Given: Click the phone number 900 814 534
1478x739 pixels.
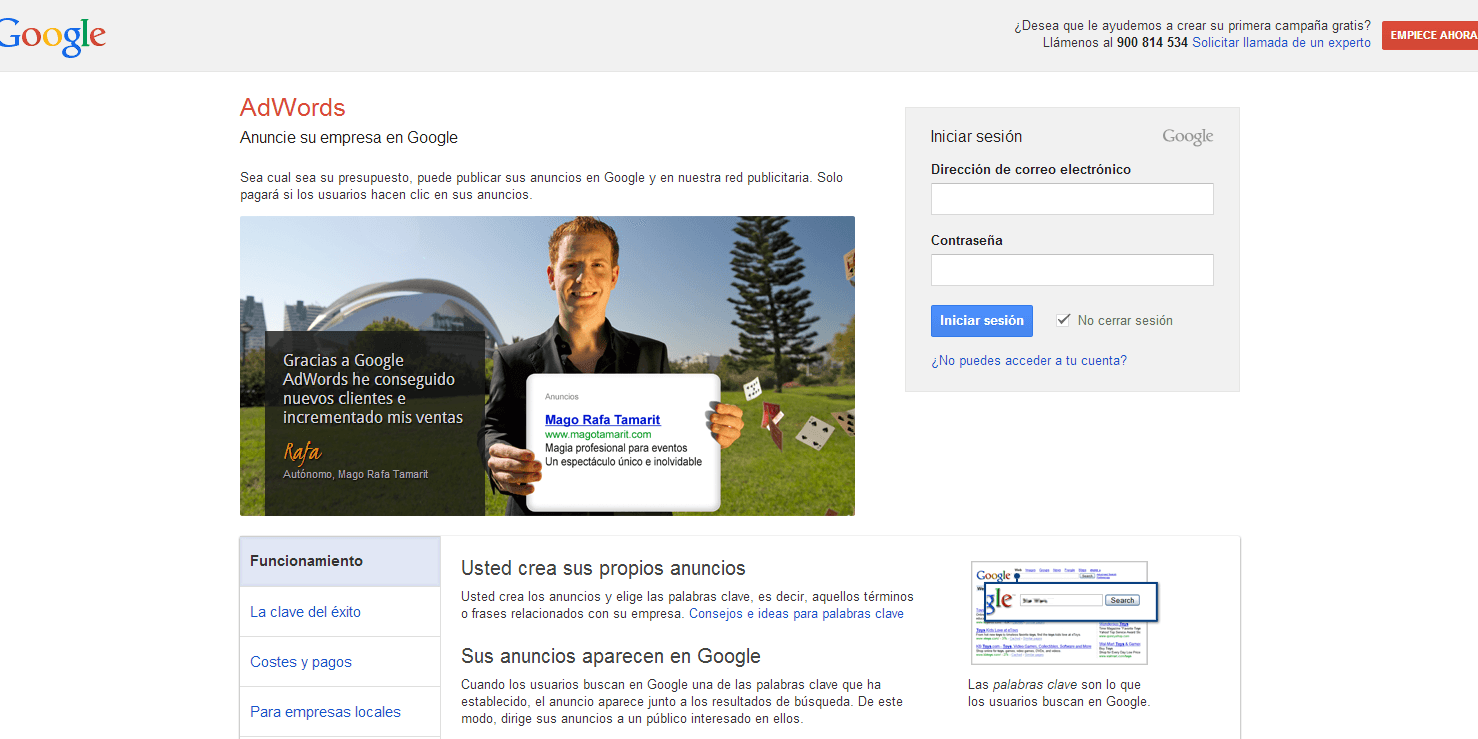Looking at the screenshot, I should point(1150,42).
